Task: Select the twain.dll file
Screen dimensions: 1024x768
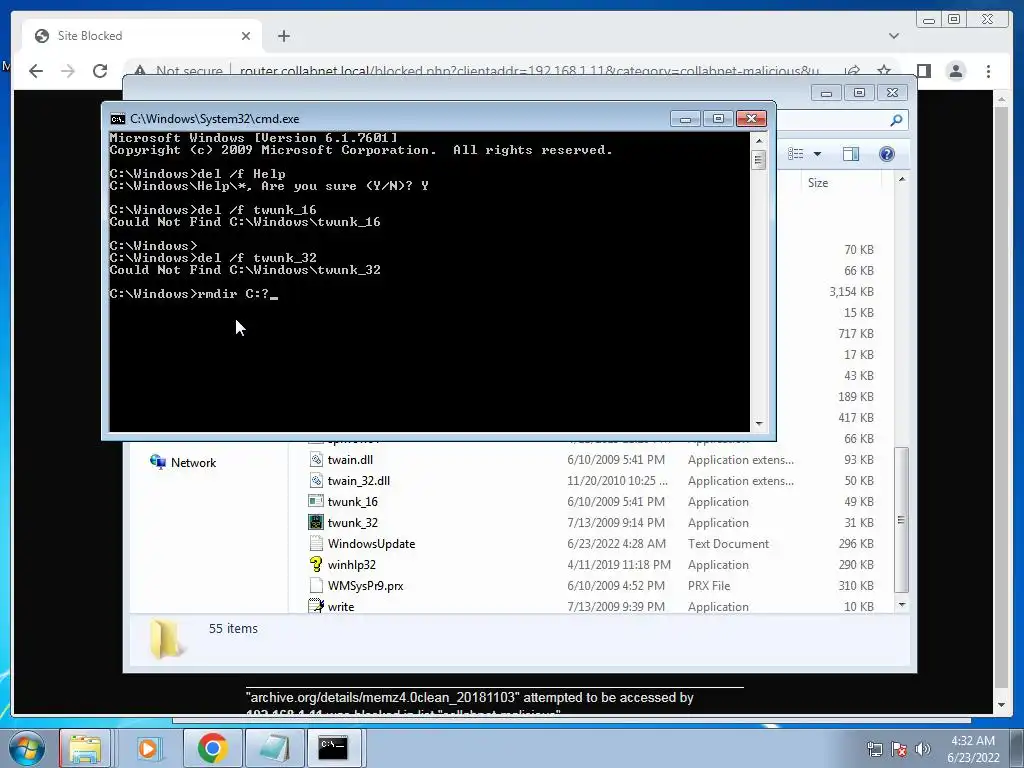Action: [350, 460]
